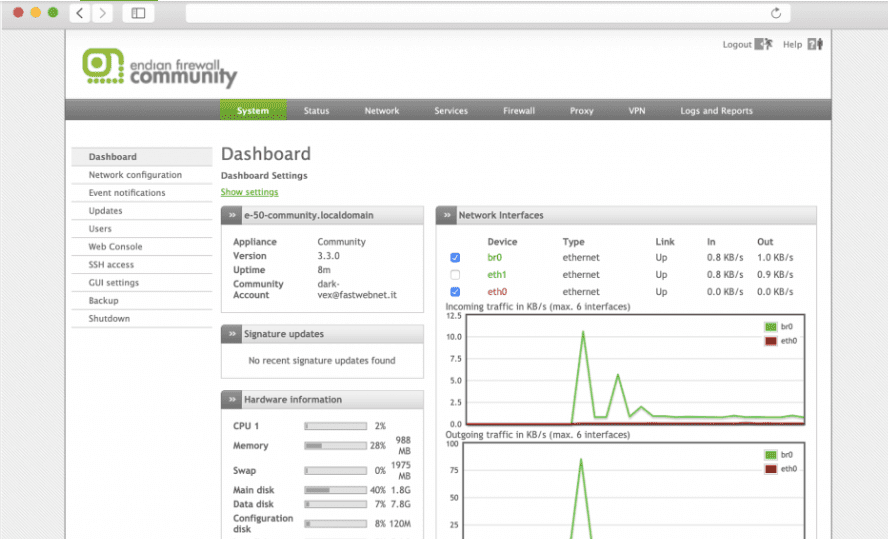Go back with browser back arrow
The width and height of the screenshot is (888, 539).
tap(80, 13)
